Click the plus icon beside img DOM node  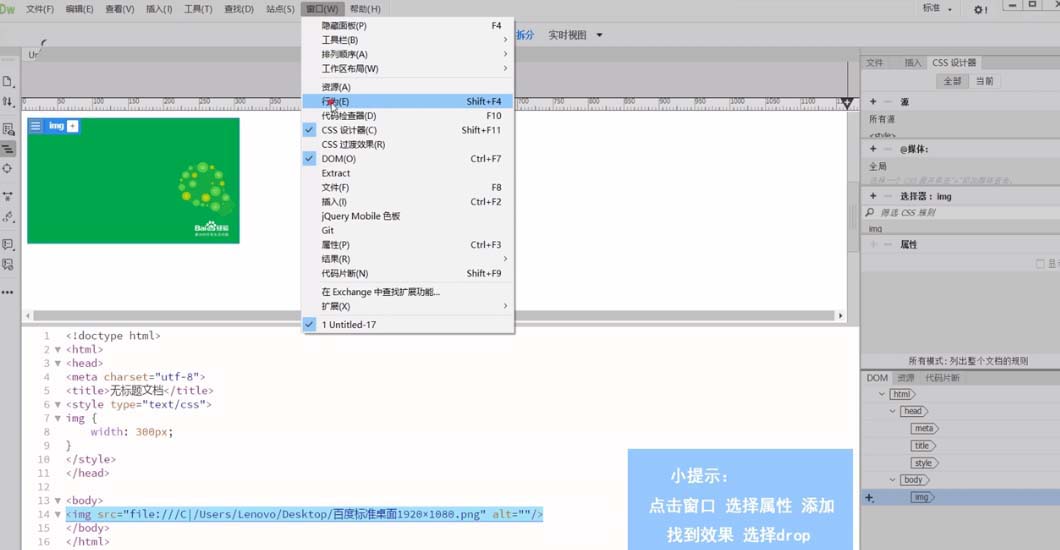tap(869, 498)
